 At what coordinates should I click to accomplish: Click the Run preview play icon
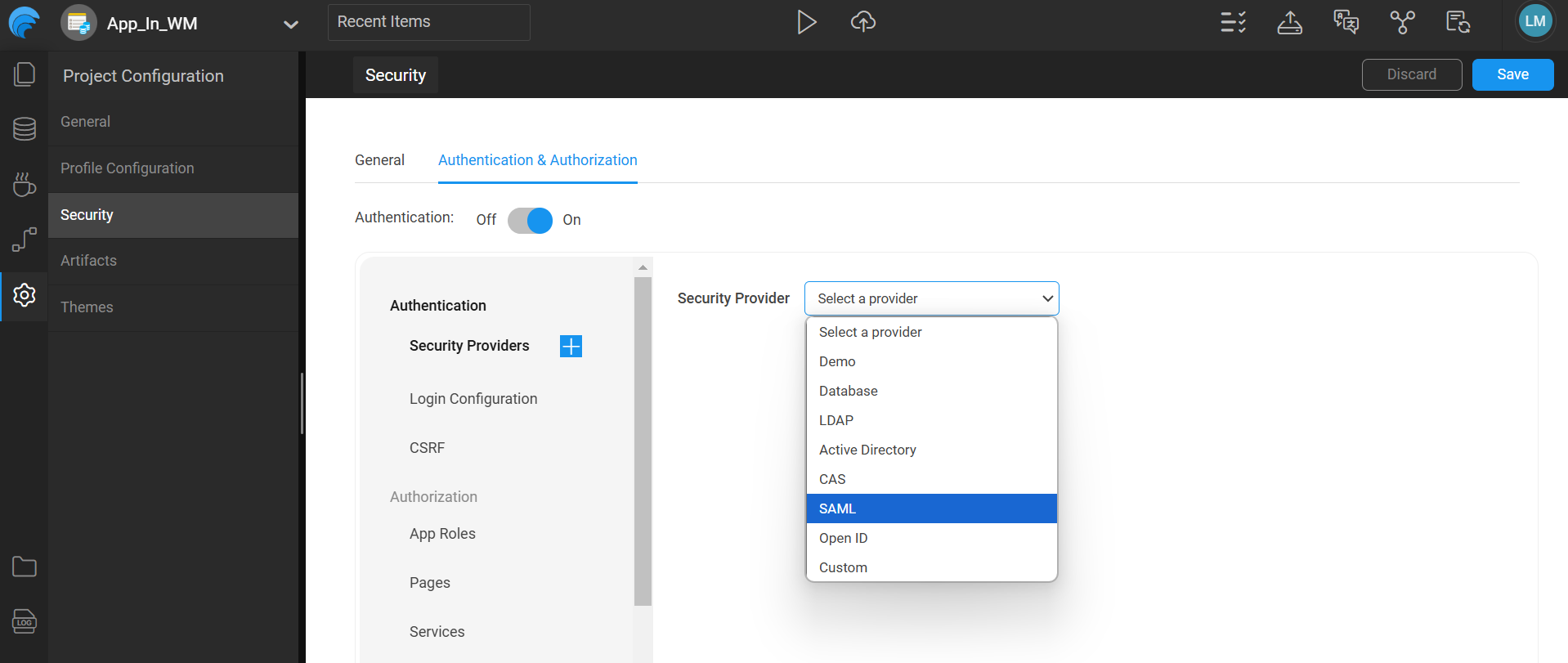(806, 22)
